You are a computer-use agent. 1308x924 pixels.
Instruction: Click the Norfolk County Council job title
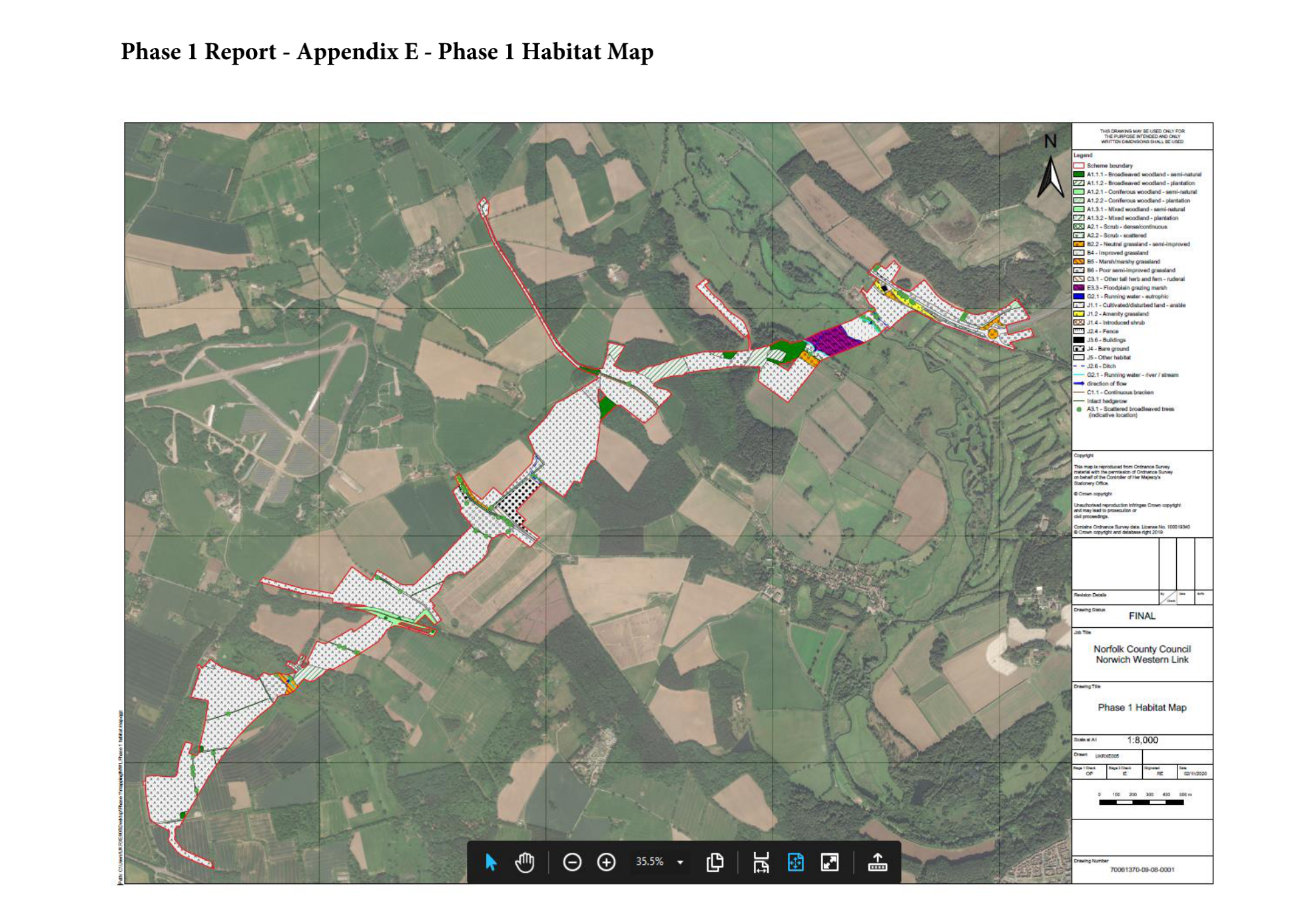pos(1142,648)
